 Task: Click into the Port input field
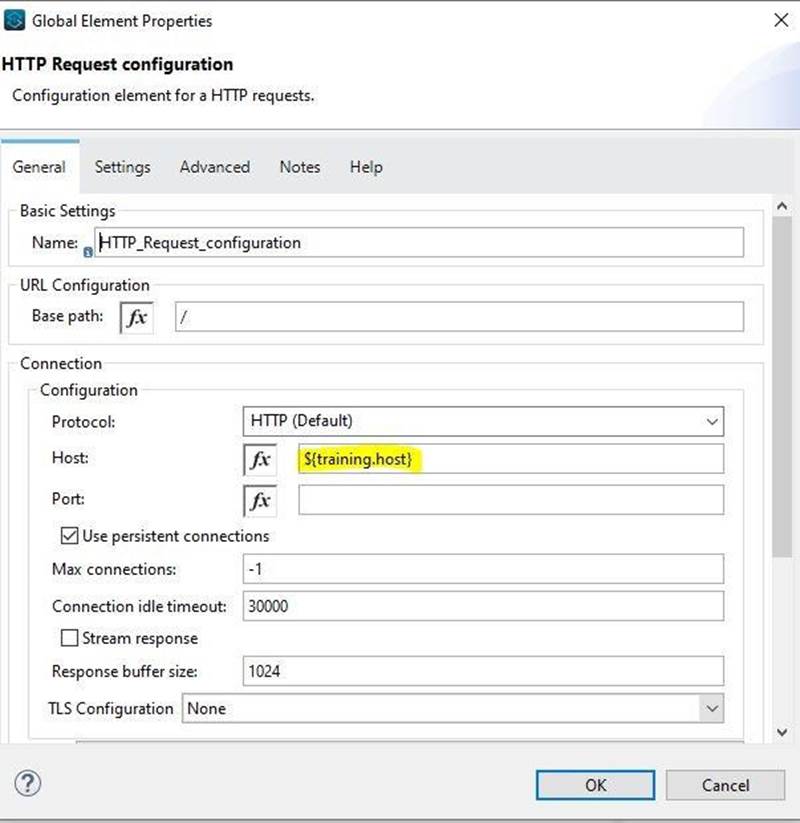pos(510,500)
